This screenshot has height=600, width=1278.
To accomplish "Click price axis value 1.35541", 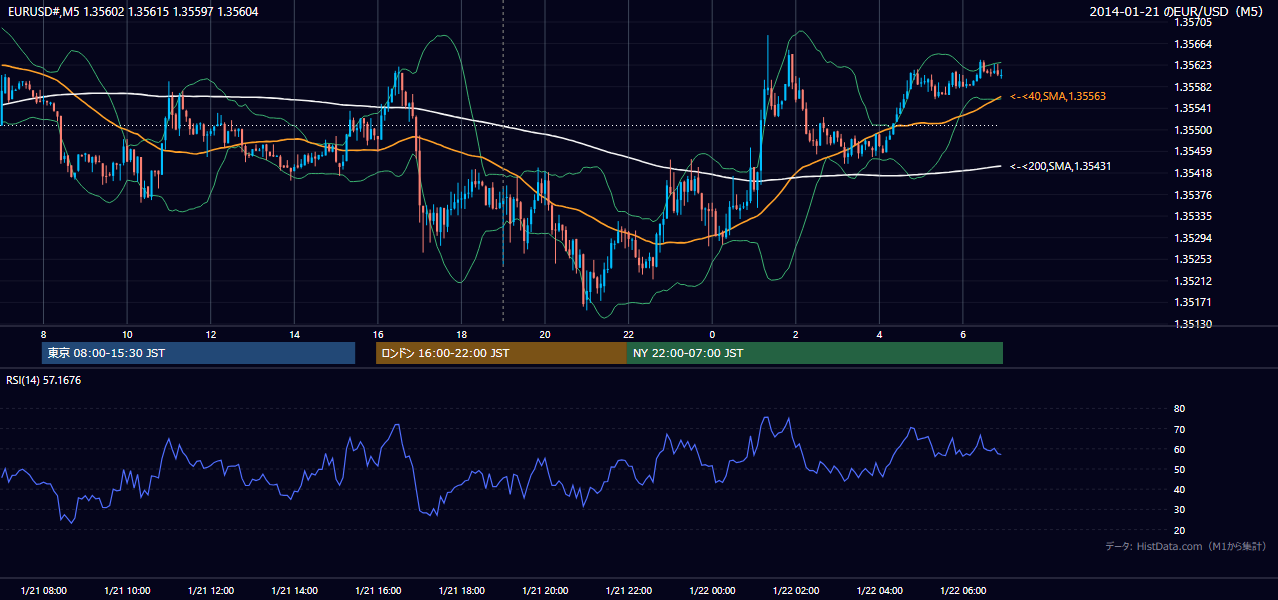I will tap(1193, 108).
